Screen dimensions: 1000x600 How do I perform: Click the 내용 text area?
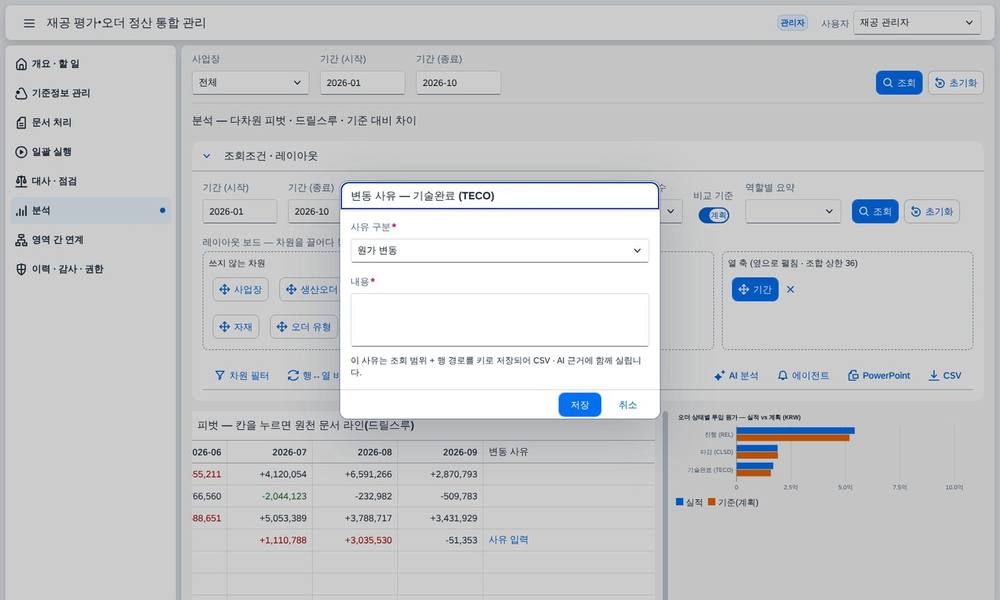499,320
